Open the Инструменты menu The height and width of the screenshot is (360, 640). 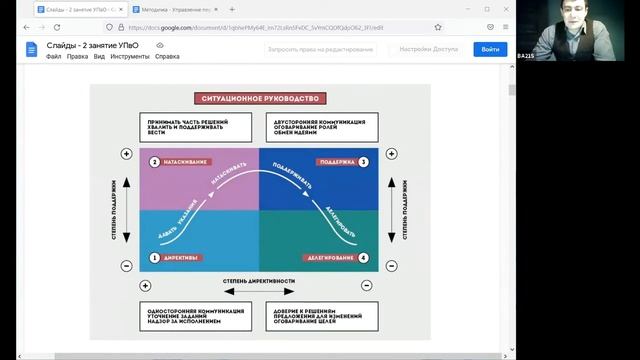(130, 56)
